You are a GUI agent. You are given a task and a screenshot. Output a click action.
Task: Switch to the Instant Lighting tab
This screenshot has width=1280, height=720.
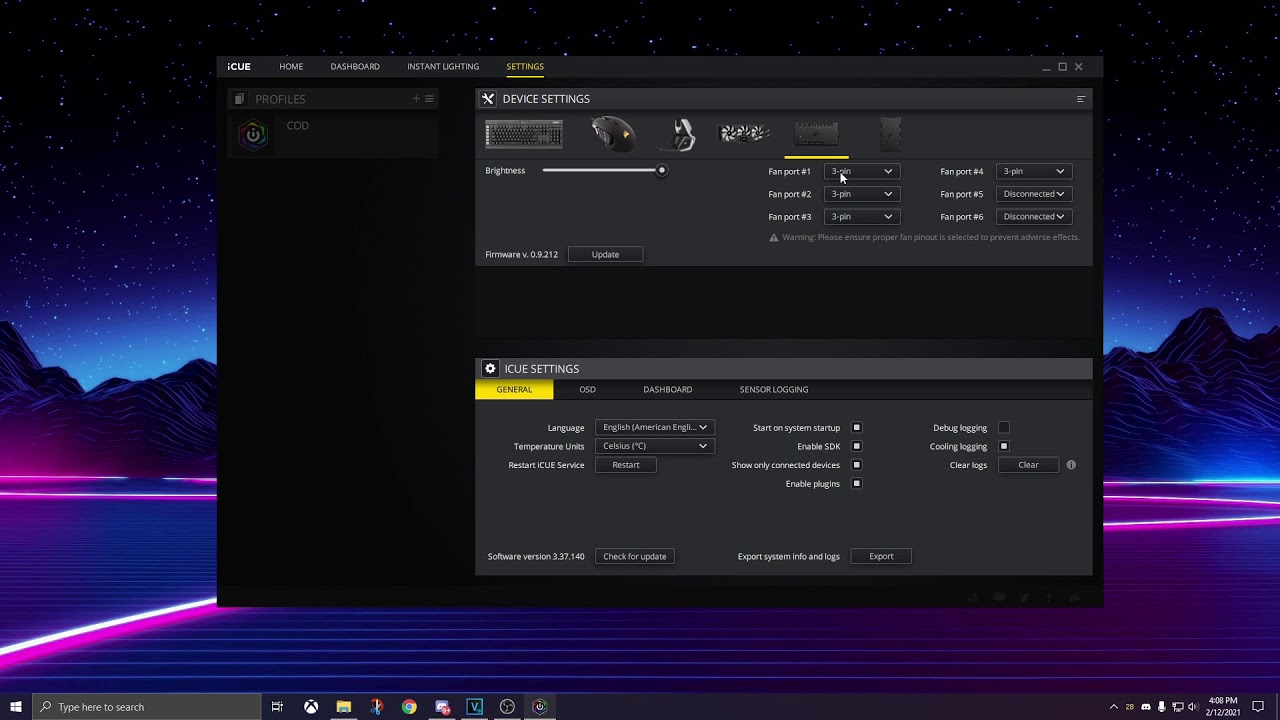point(443,67)
